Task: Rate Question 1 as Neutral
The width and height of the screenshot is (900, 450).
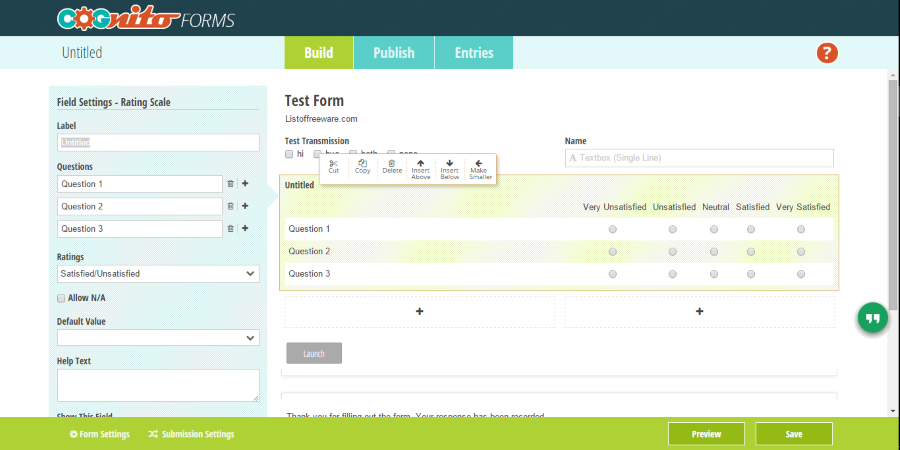Action: (714, 229)
